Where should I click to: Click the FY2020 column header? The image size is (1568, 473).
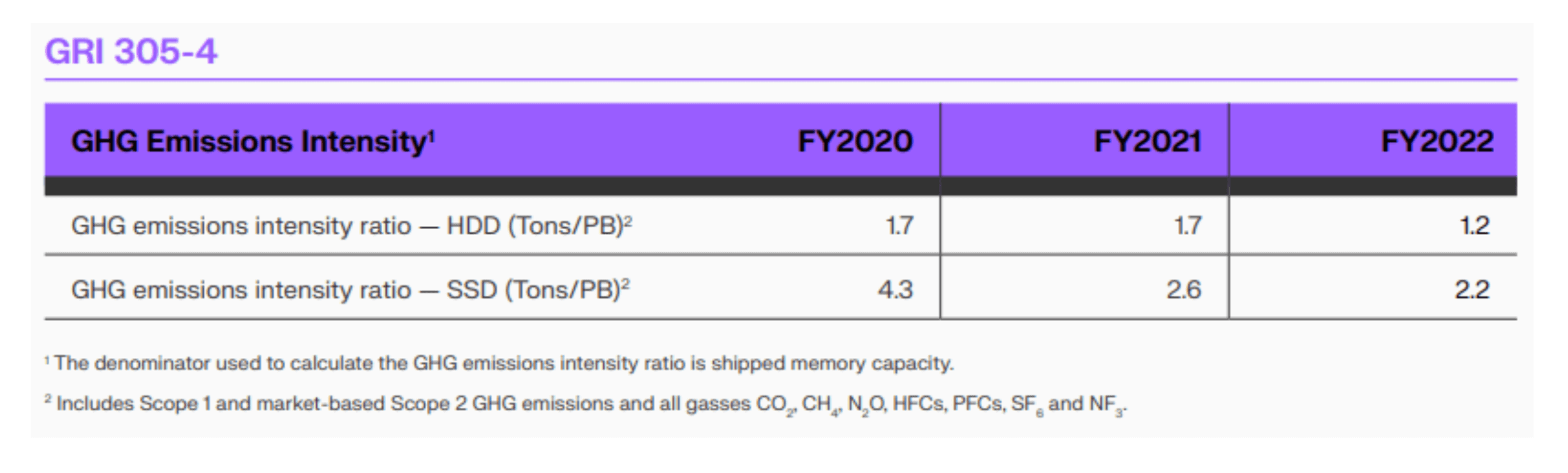click(x=855, y=141)
